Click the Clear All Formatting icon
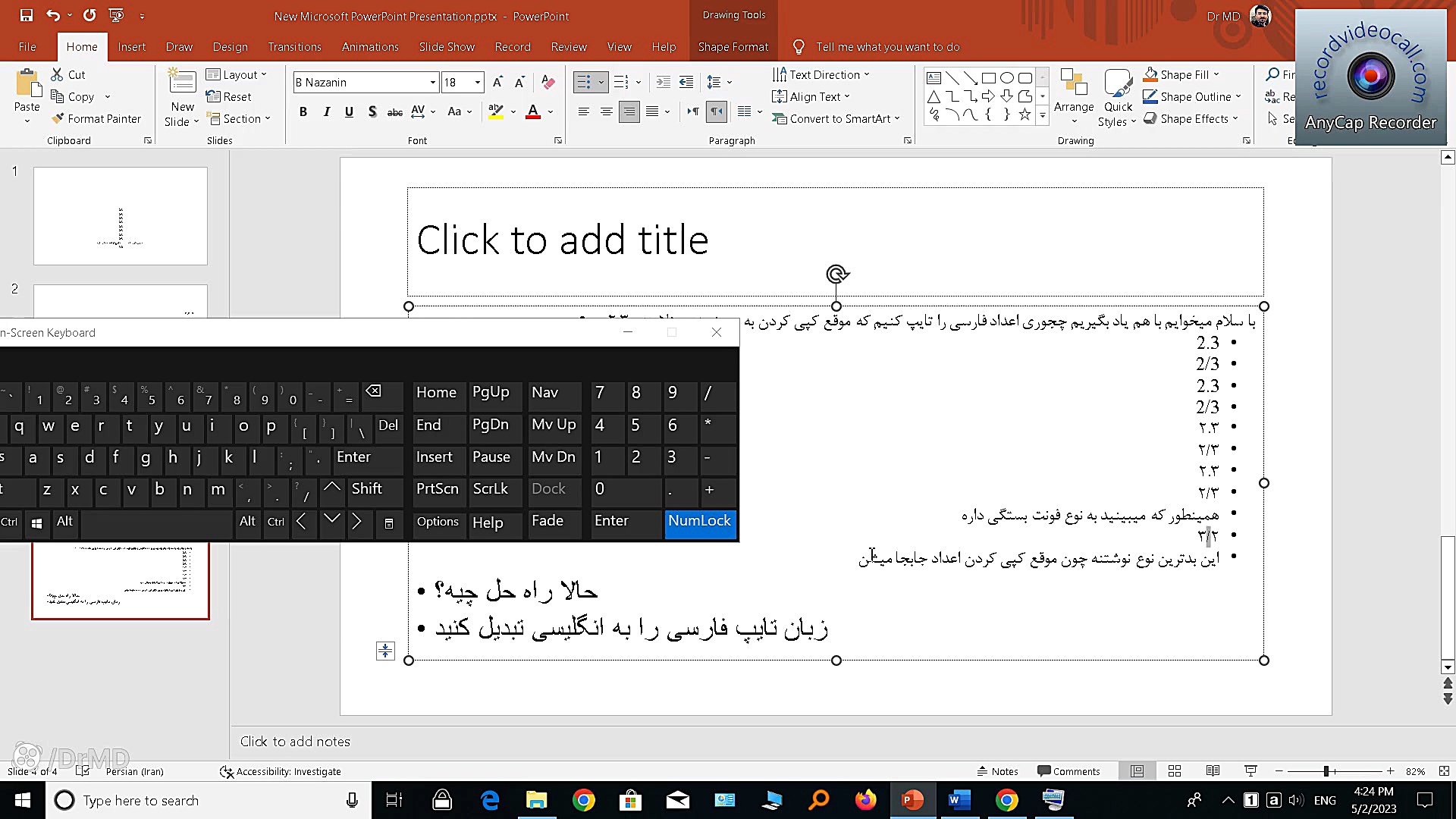1456x819 pixels. tap(548, 82)
